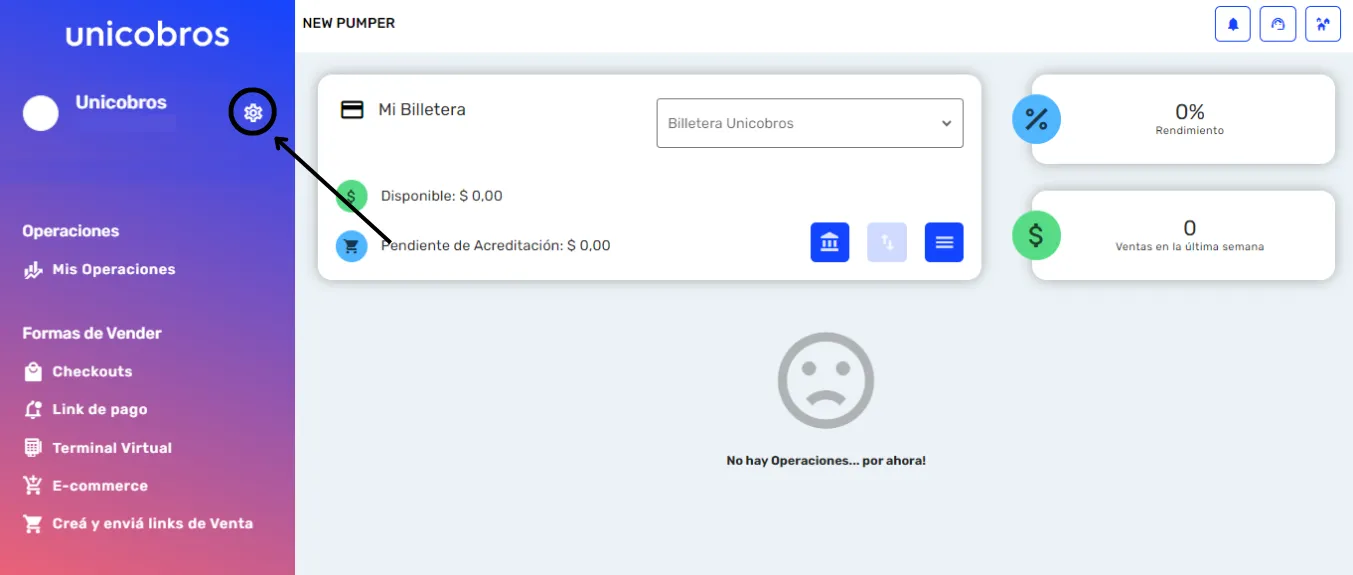Click the Disponible: $ 0,00 balance text
Viewport: 1353px width, 575px height.
[442, 196]
